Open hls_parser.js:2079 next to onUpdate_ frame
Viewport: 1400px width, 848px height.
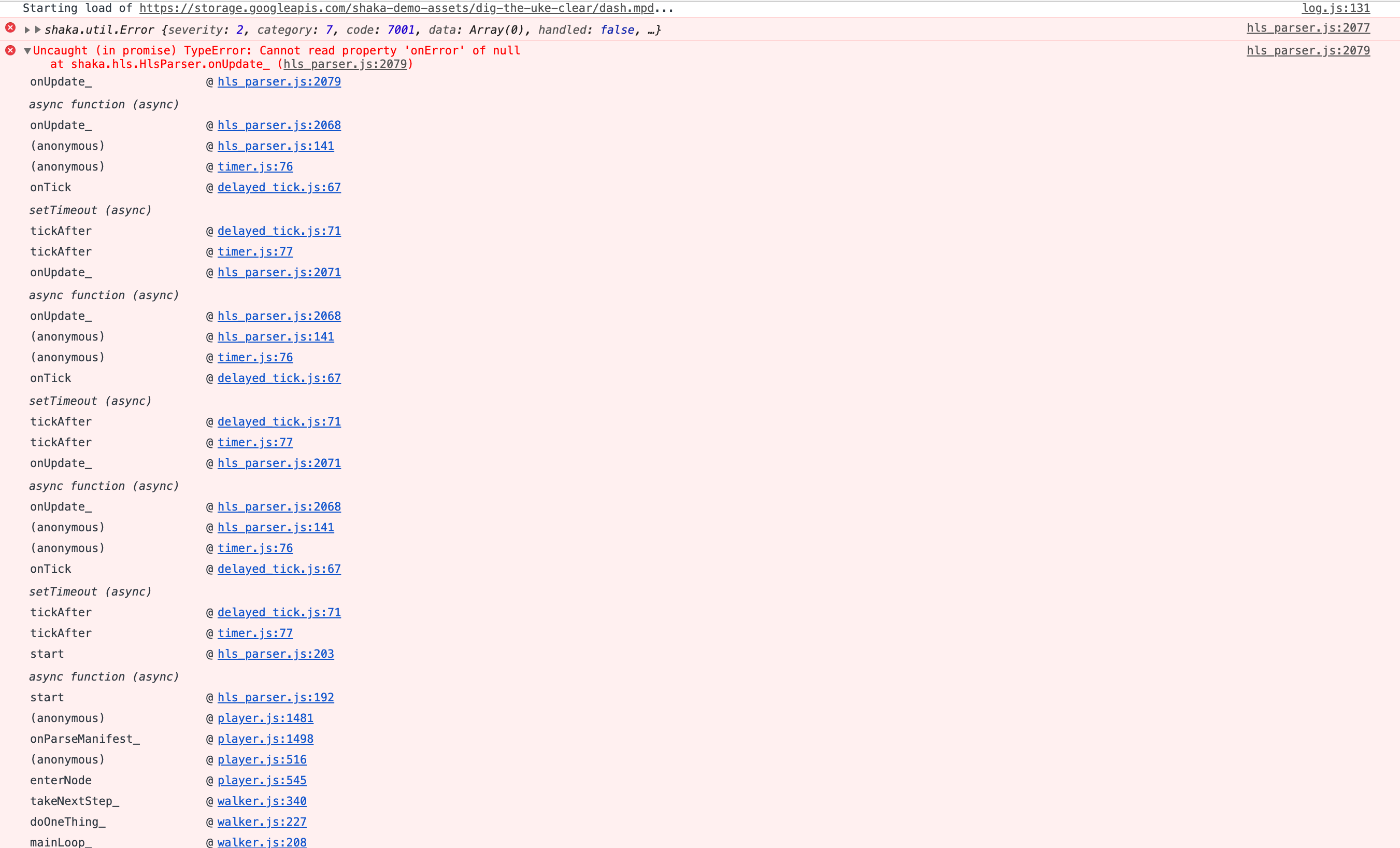[279, 81]
